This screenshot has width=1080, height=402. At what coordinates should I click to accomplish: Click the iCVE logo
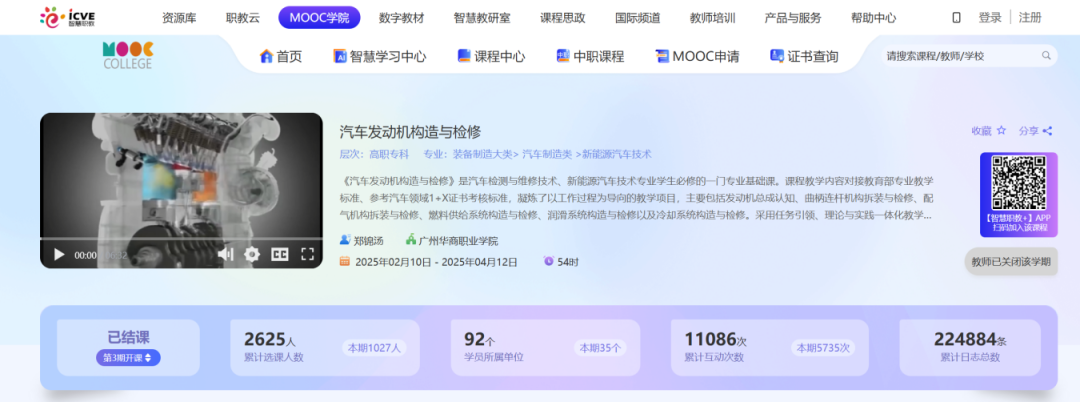[65, 17]
